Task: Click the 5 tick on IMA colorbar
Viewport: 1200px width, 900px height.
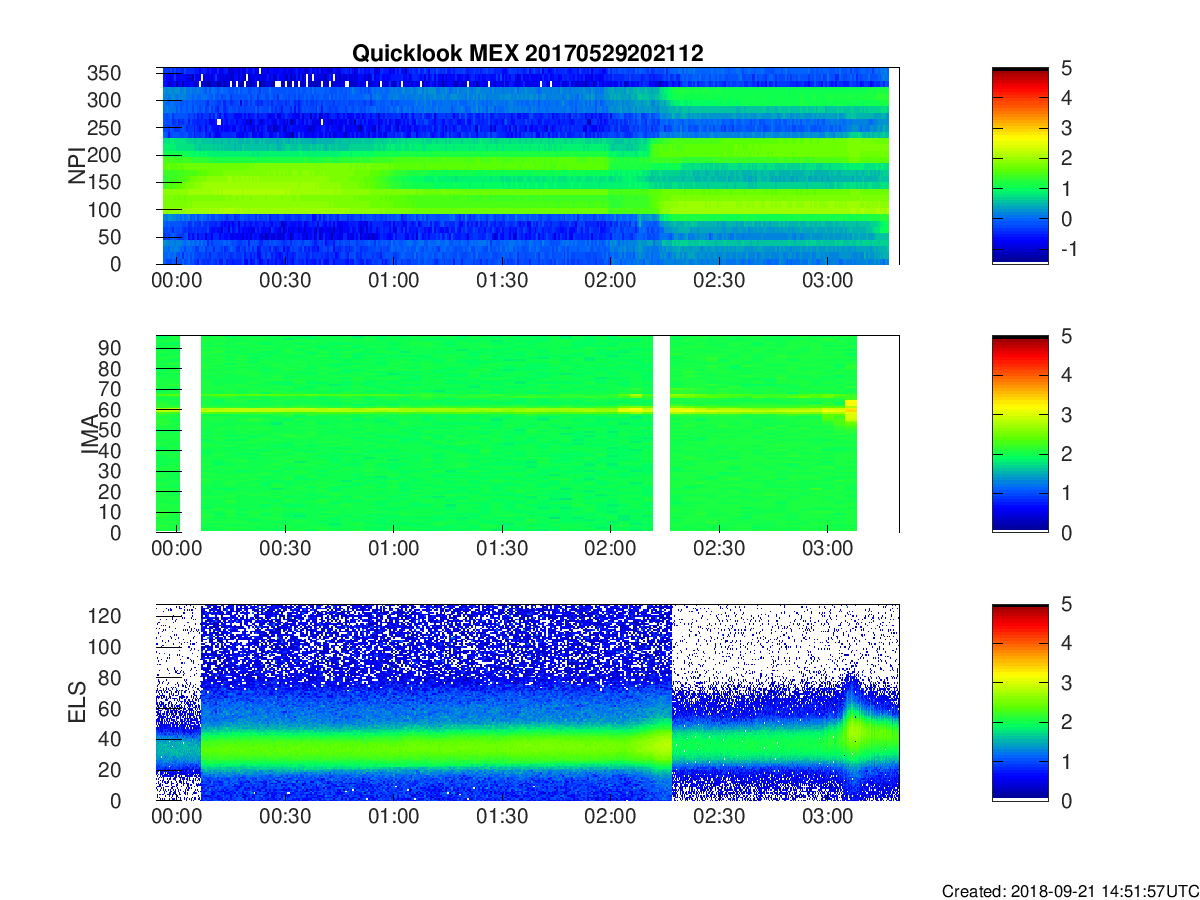Action: pyautogui.click(x=1067, y=336)
